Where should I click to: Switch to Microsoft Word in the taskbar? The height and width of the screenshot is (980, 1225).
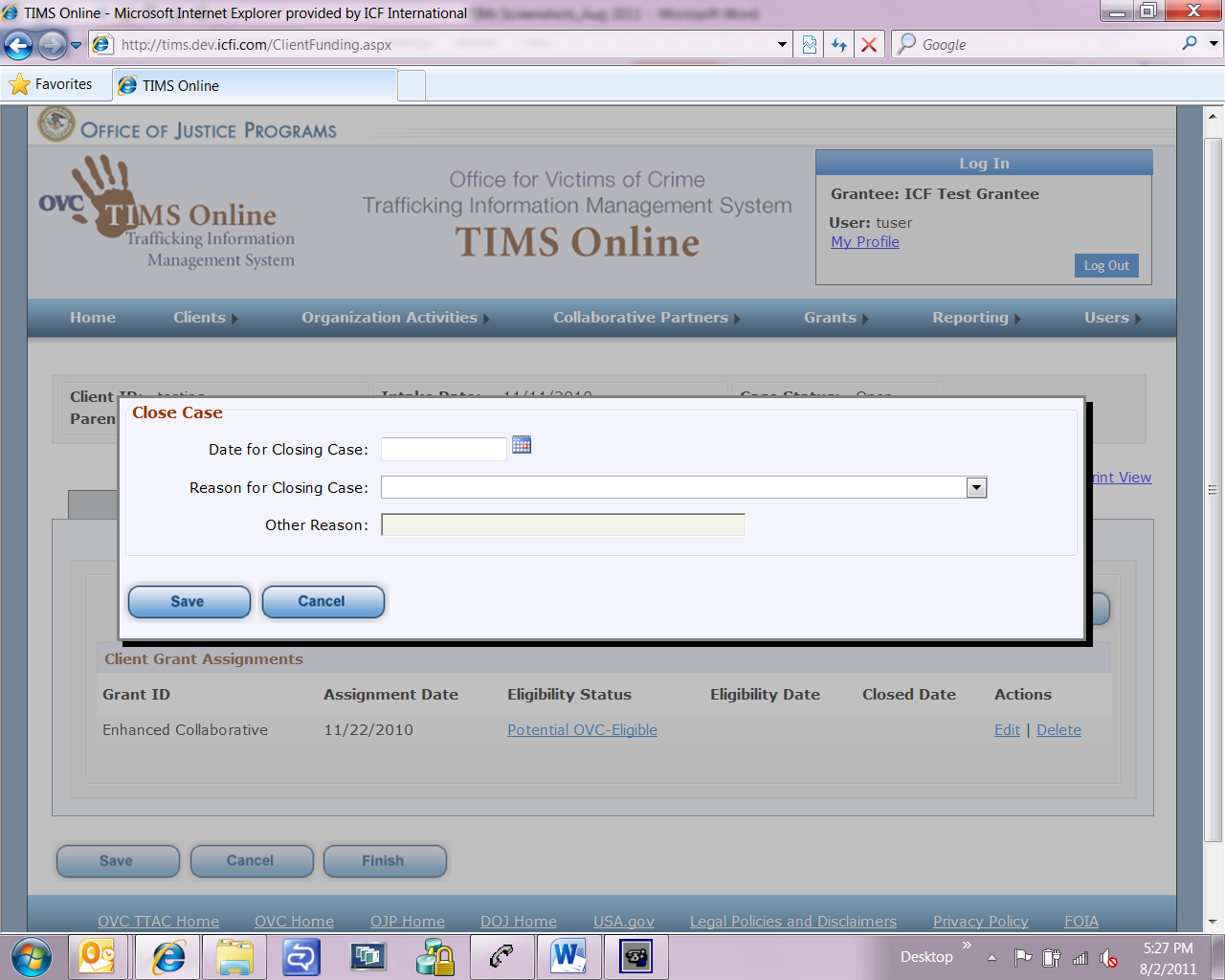point(568,956)
